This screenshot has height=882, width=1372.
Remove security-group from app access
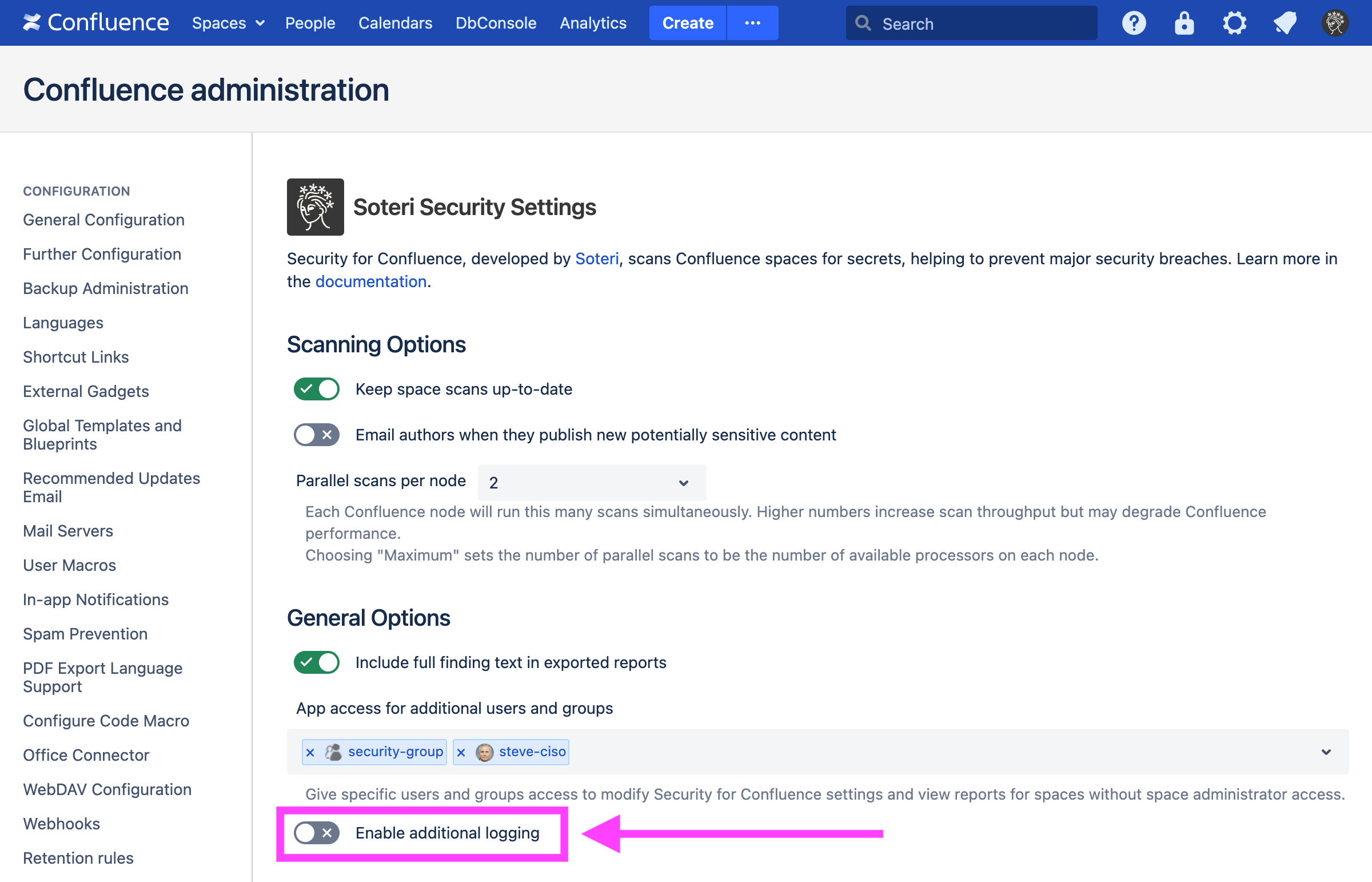click(310, 752)
